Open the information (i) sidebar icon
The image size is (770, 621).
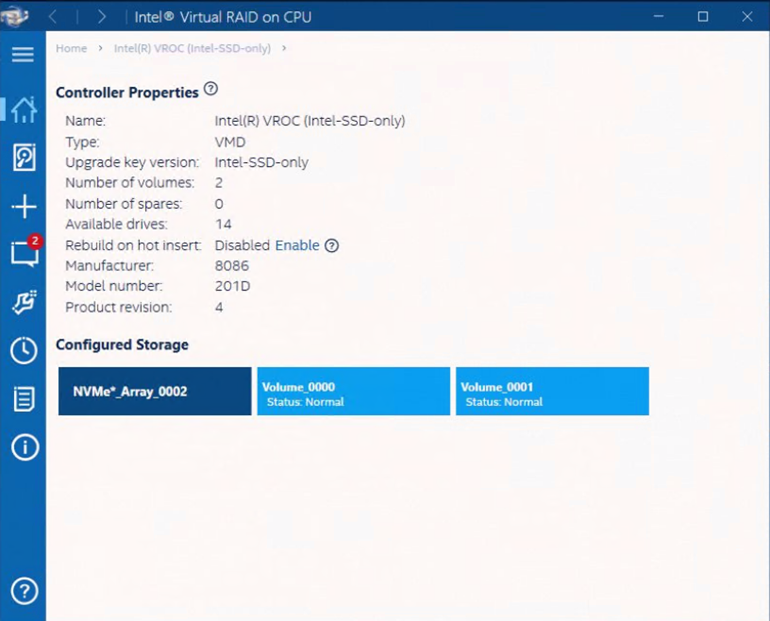pyautogui.click(x=23, y=447)
